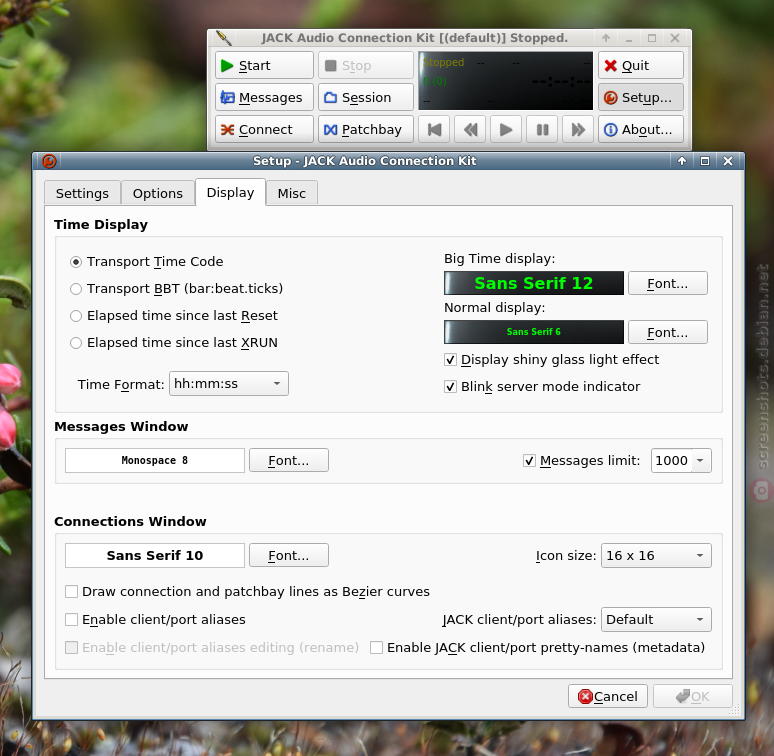Open the About... dialog
Viewport: 774px width, 756px height.
point(641,129)
